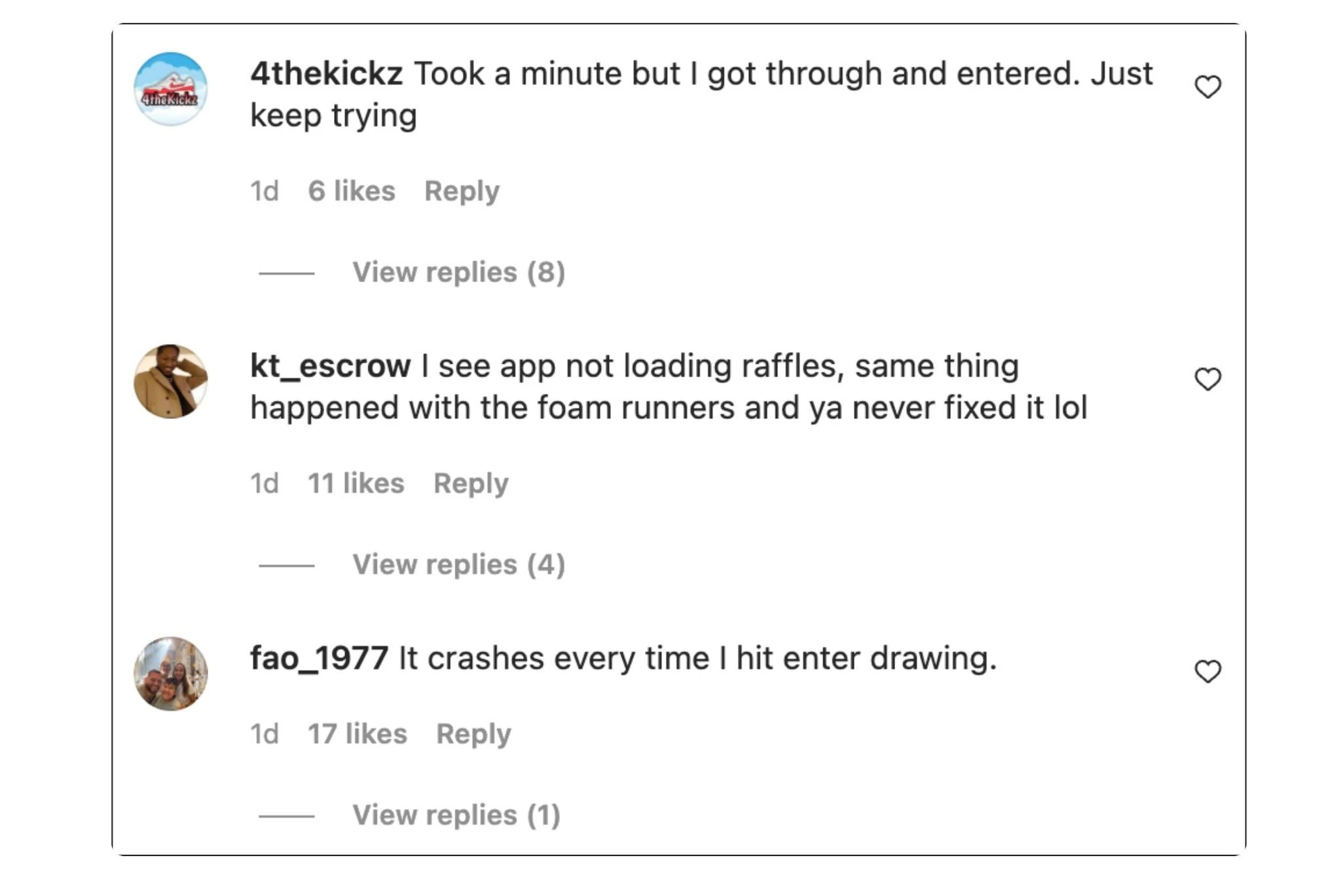Visit the kt_escrow username link
The height and width of the screenshot is (896, 1341).
[330, 366]
